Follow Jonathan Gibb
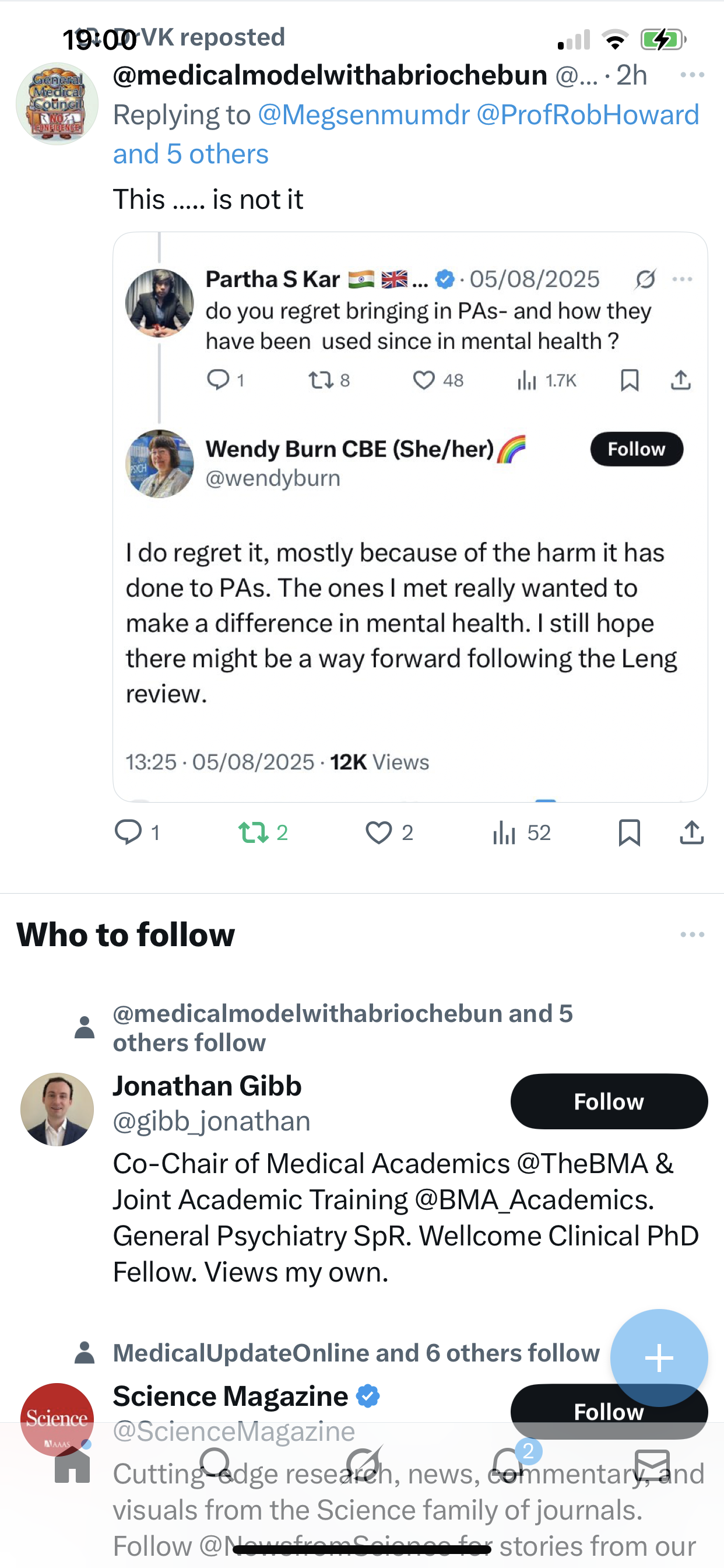 point(609,1101)
